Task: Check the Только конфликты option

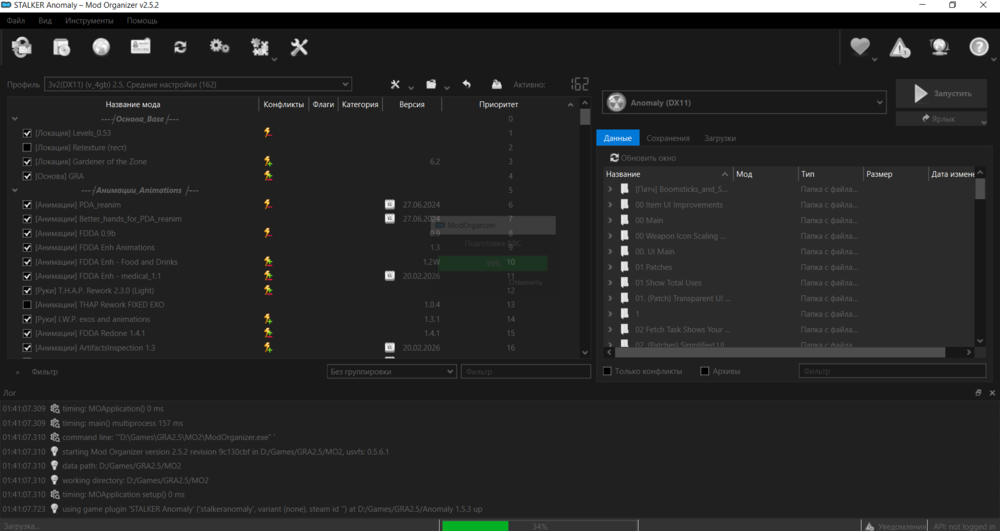Action: click(x=607, y=371)
